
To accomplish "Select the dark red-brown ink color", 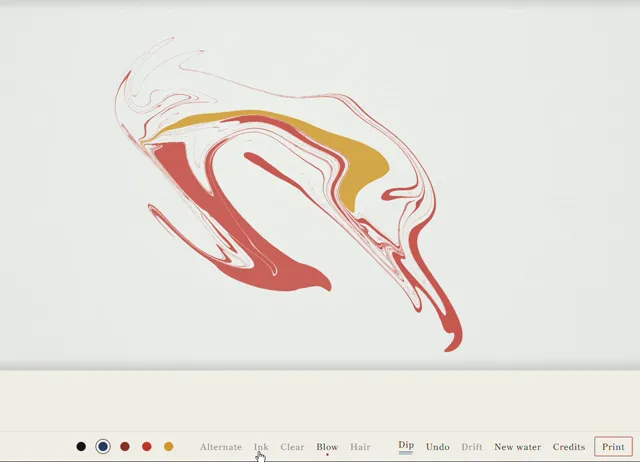I will (x=125, y=446).
